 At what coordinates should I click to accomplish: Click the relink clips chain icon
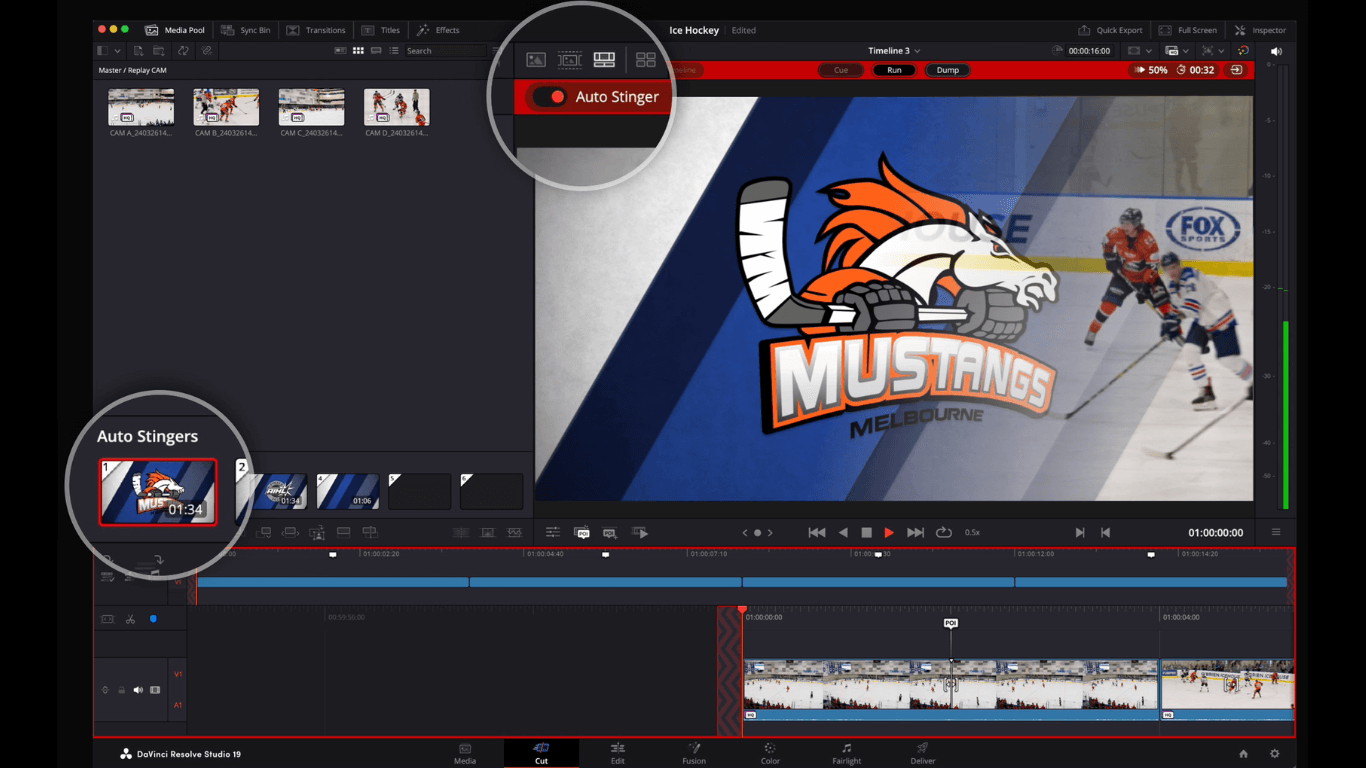(x=206, y=50)
